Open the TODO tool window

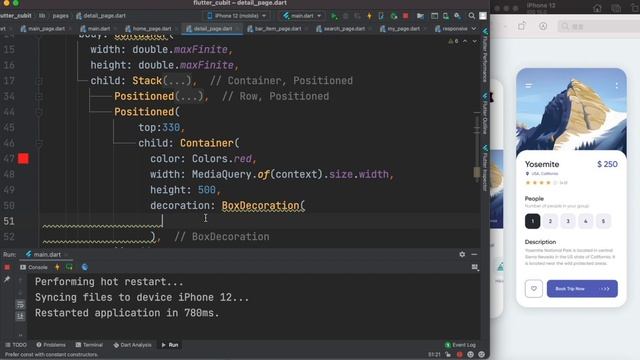point(16,345)
